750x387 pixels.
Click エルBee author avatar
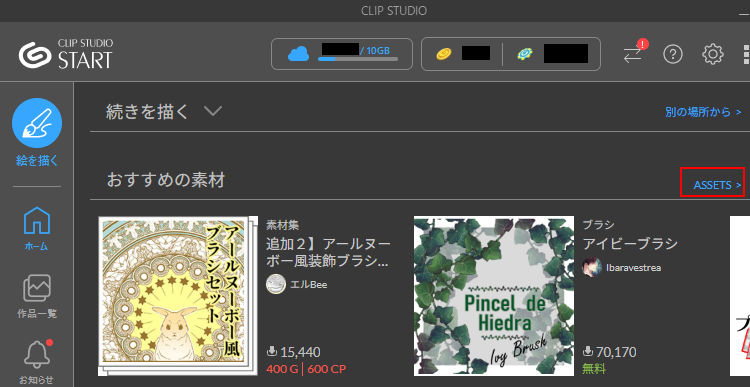point(276,284)
